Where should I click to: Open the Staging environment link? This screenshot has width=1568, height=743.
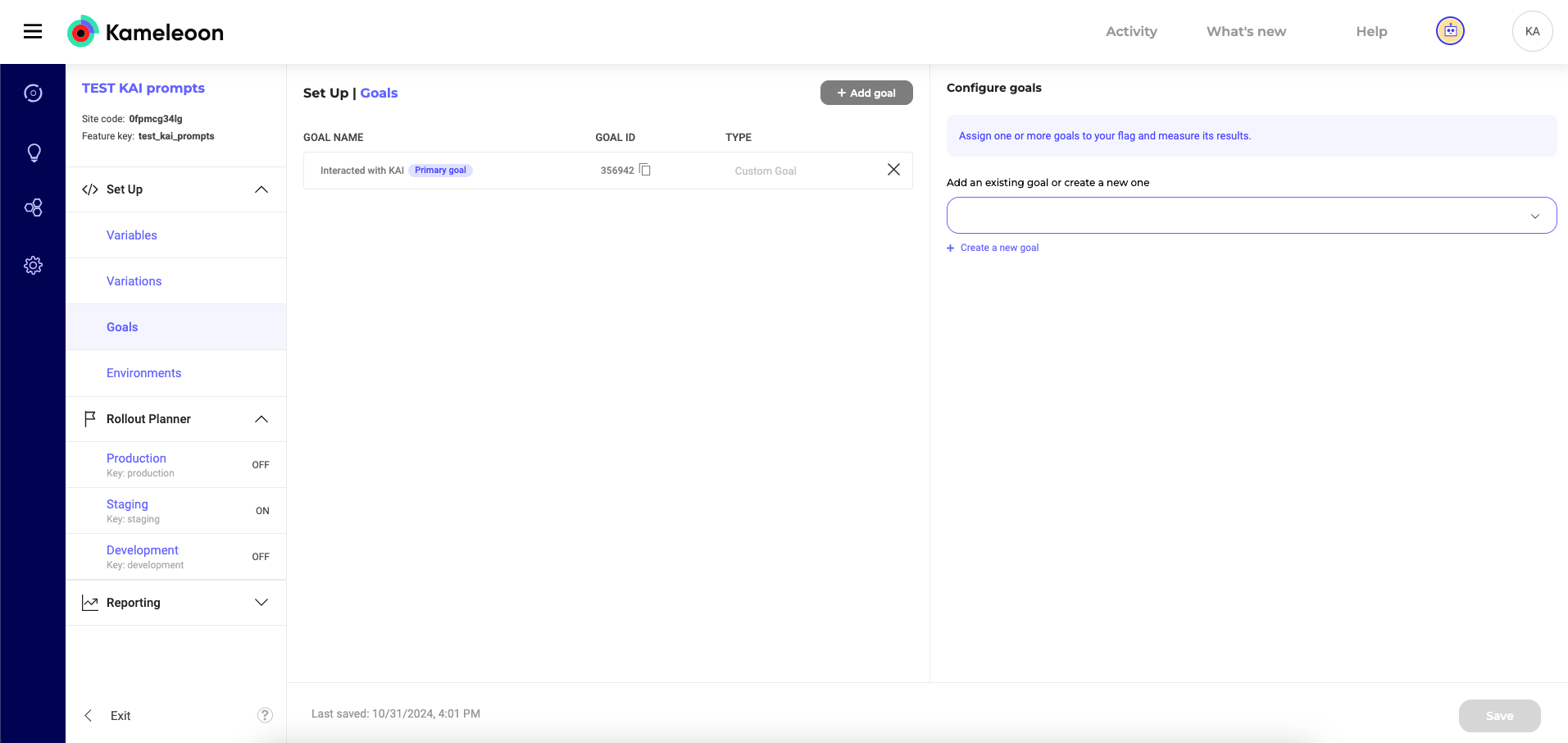coord(127,504)
